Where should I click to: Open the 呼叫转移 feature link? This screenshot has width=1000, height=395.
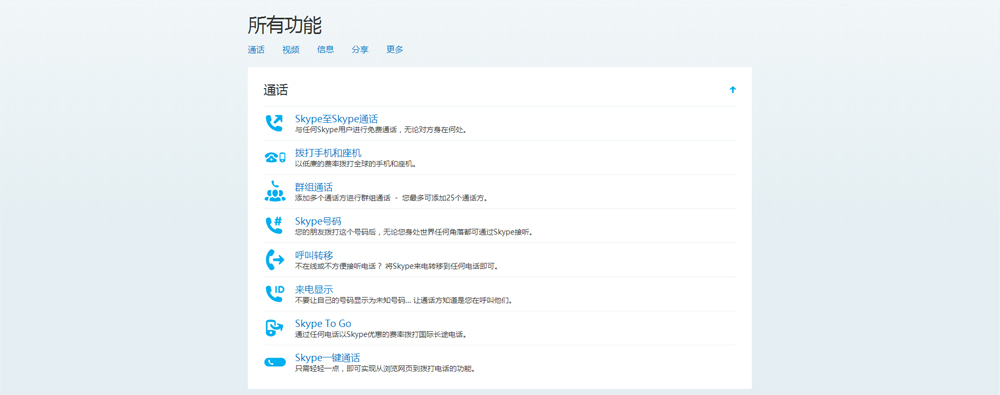(314, 255)
